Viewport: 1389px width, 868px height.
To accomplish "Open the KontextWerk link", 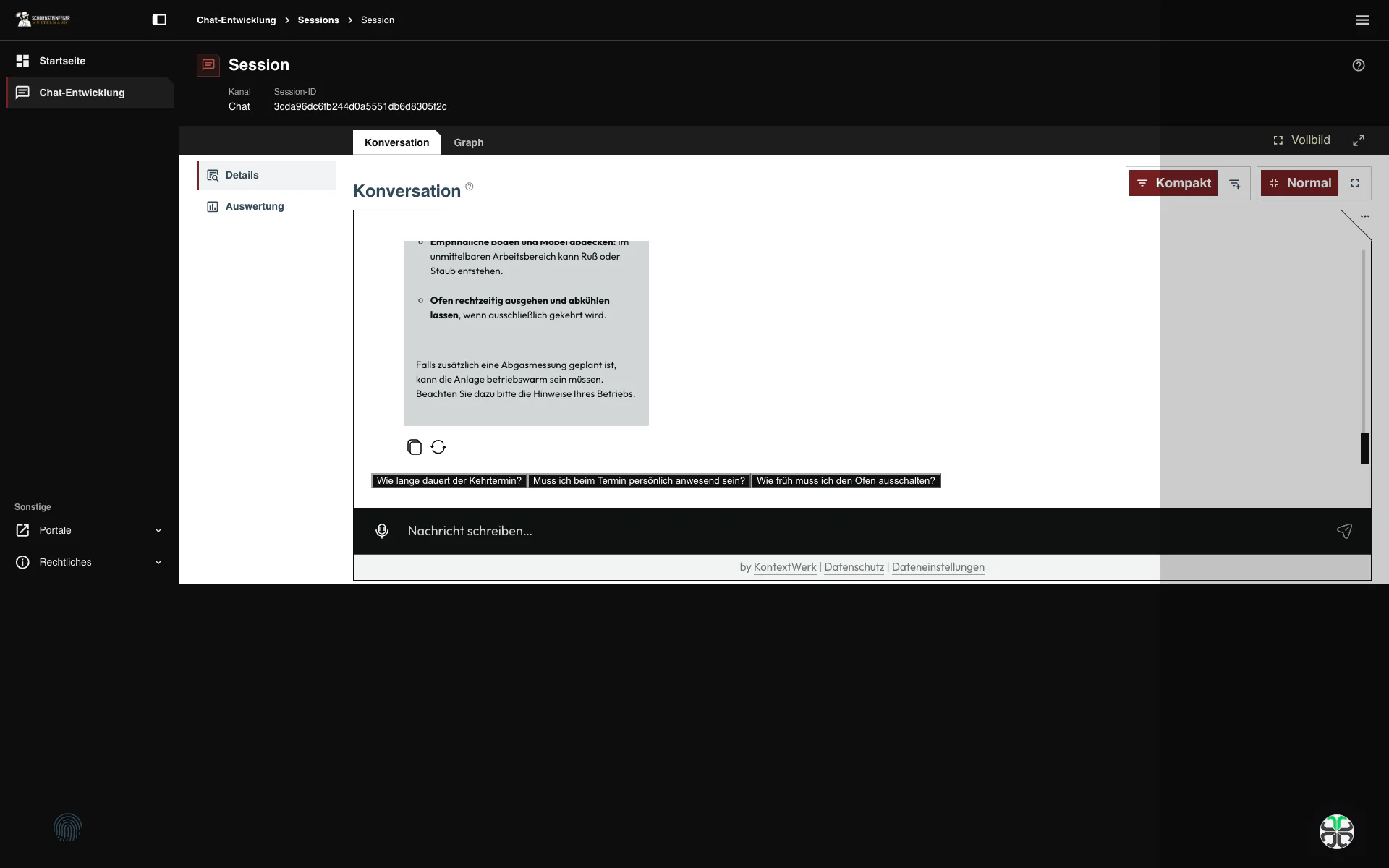I will click(x=785, y=567).
